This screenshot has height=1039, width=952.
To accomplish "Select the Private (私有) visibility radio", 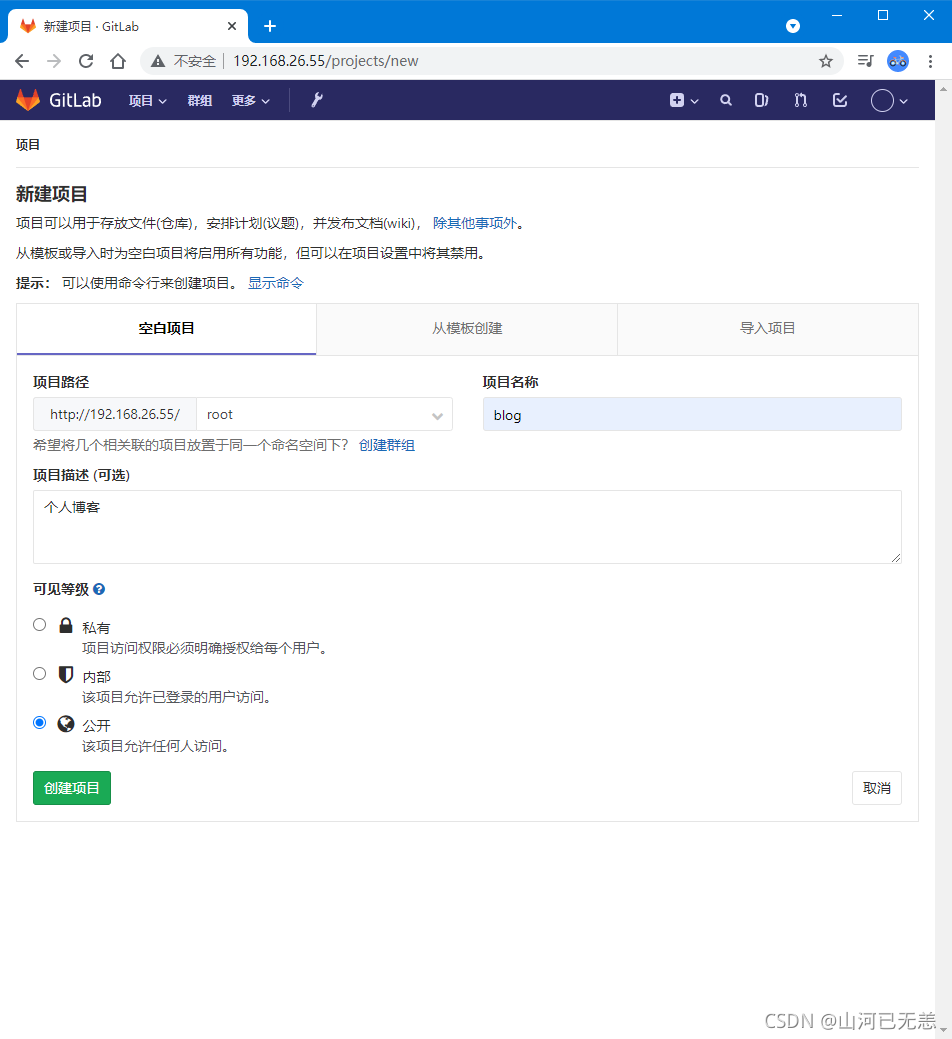I will (40, 625).
